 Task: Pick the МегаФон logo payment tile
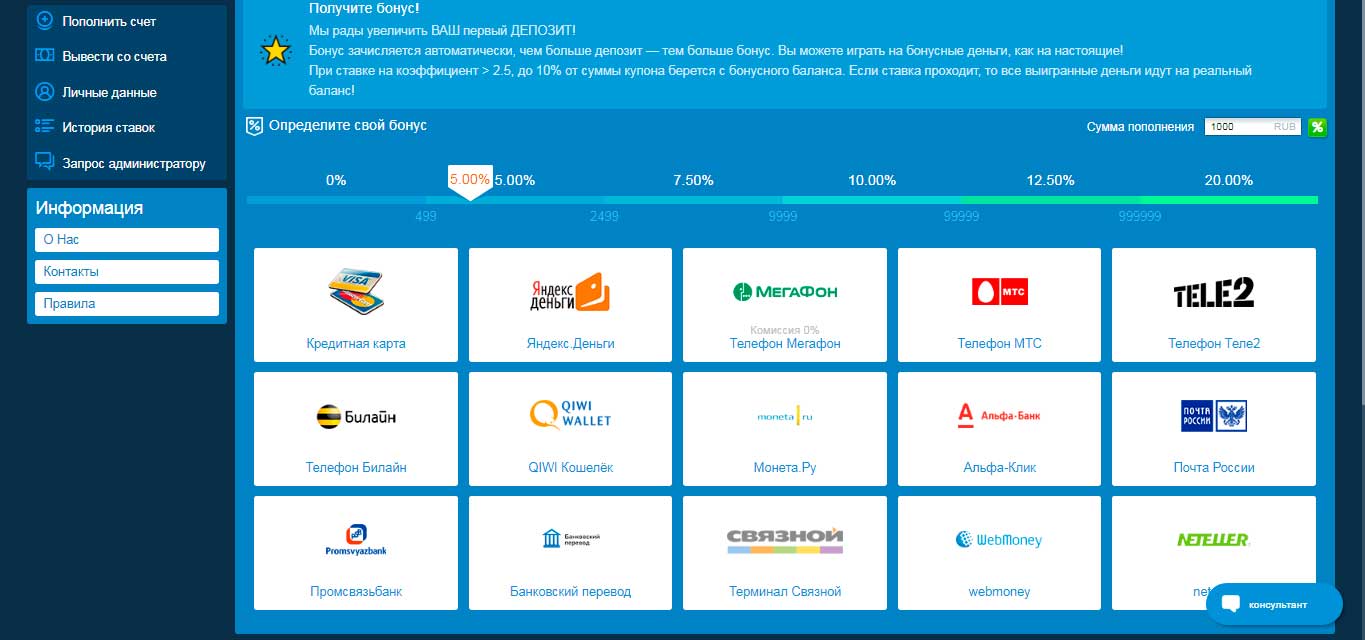(785, 292)
